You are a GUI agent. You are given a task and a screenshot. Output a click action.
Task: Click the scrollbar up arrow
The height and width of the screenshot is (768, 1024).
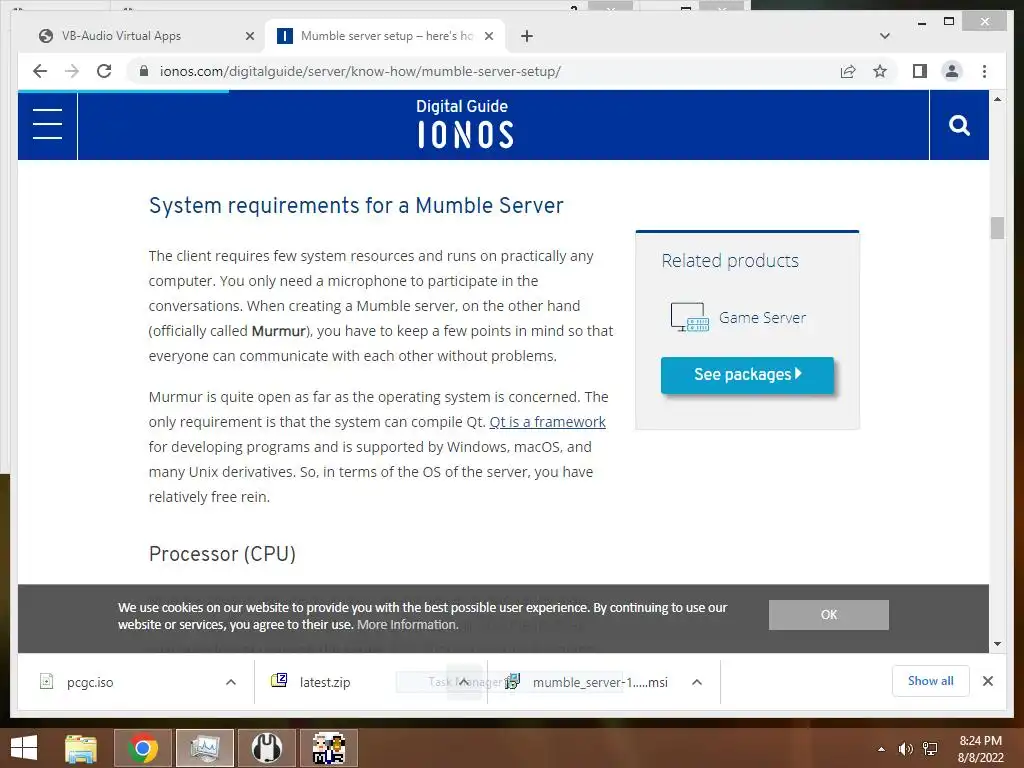coord(997,99)
